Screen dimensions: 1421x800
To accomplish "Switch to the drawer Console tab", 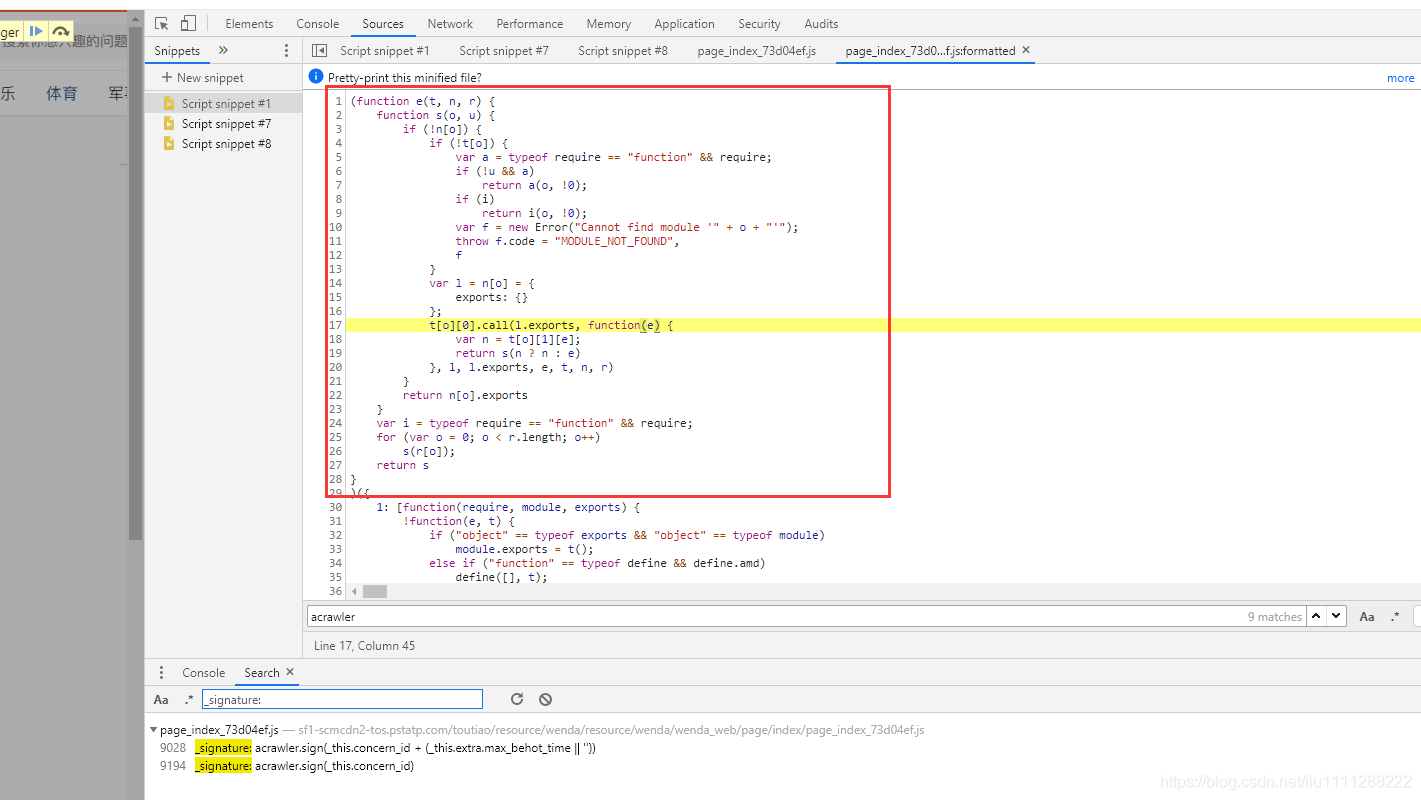I will (203, 673).
